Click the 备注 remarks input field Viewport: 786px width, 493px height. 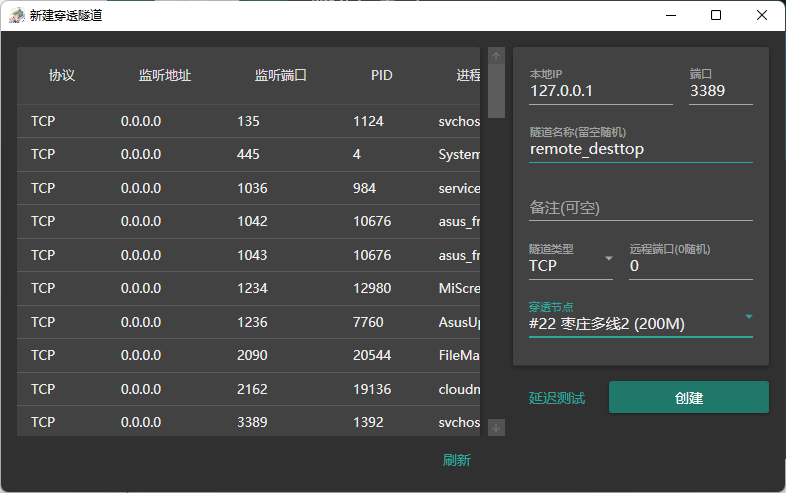(x=640, y=208)
